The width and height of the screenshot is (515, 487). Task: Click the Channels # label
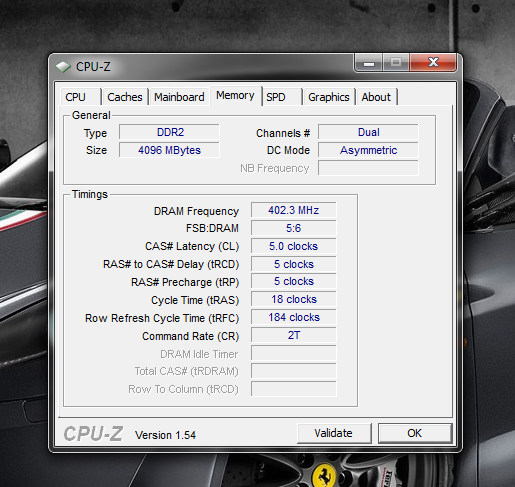[x=283, y=133]
